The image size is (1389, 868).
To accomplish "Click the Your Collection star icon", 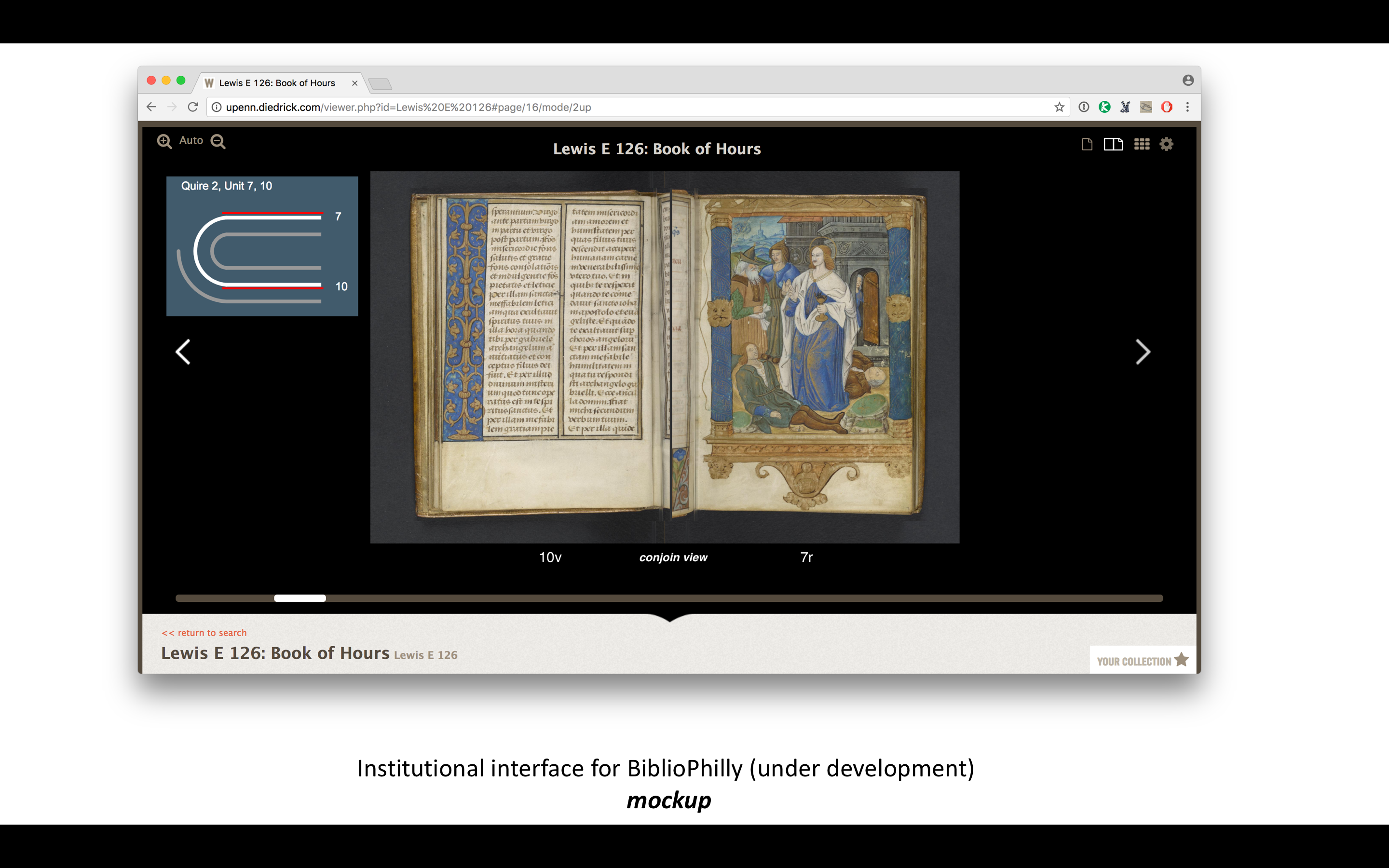I will click(x=1181, y=659).
